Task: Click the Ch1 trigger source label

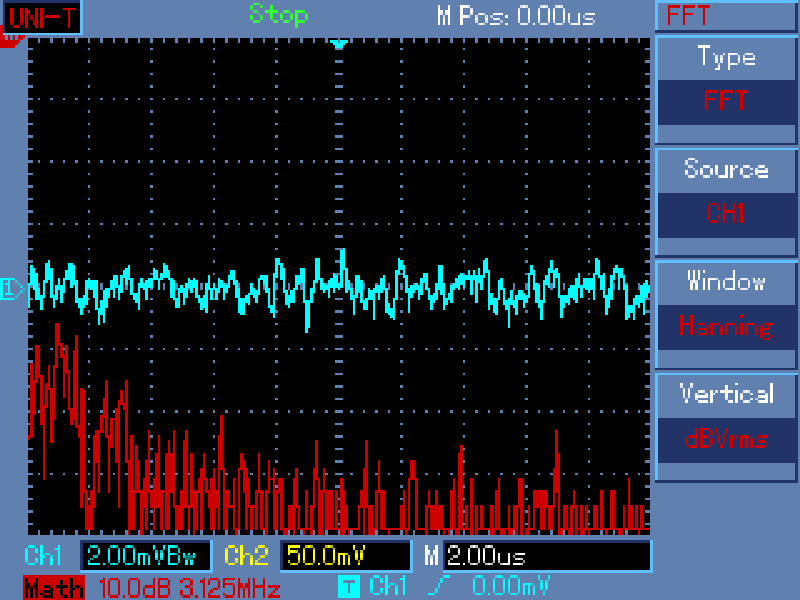Action: (388, 586)
